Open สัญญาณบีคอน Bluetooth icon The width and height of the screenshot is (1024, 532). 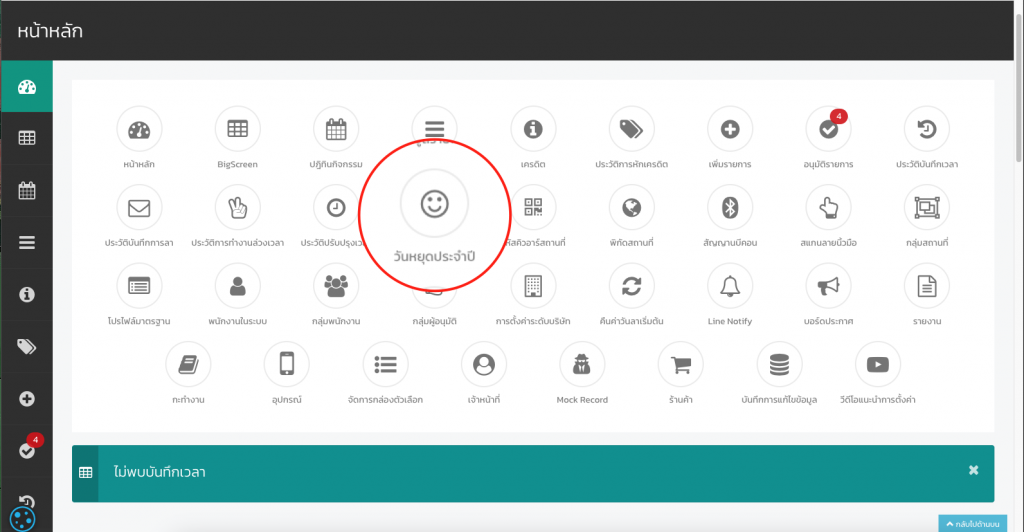730,208
